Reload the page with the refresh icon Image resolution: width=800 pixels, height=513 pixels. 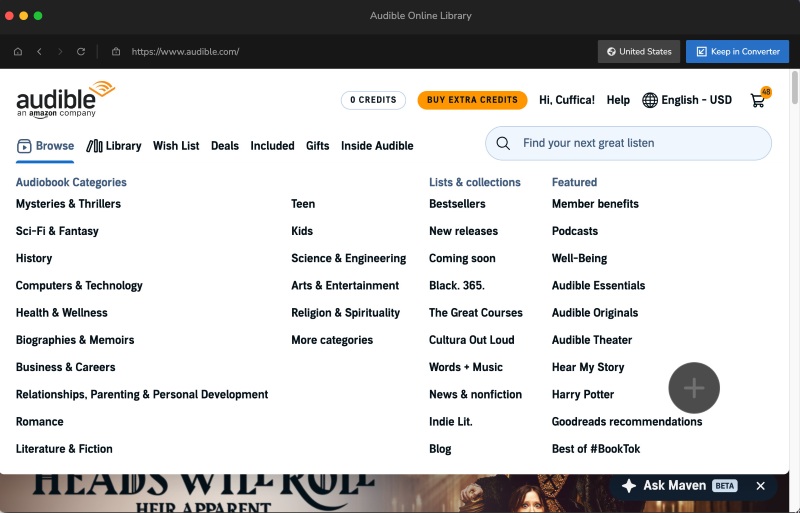pyautogui.click(x=81, y=52)
